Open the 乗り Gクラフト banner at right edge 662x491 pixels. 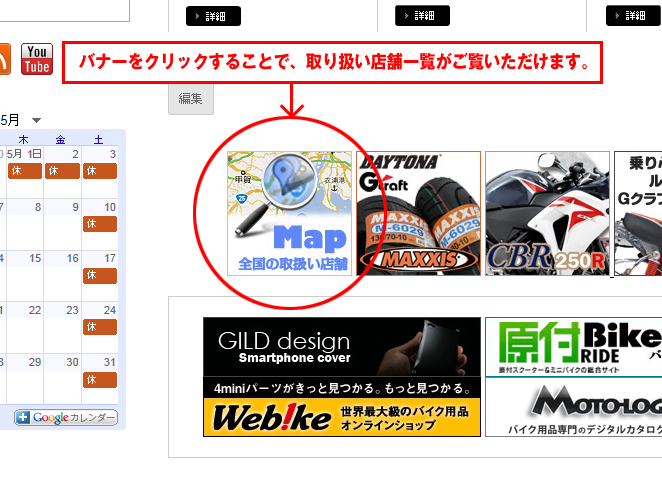coord(638,214)
